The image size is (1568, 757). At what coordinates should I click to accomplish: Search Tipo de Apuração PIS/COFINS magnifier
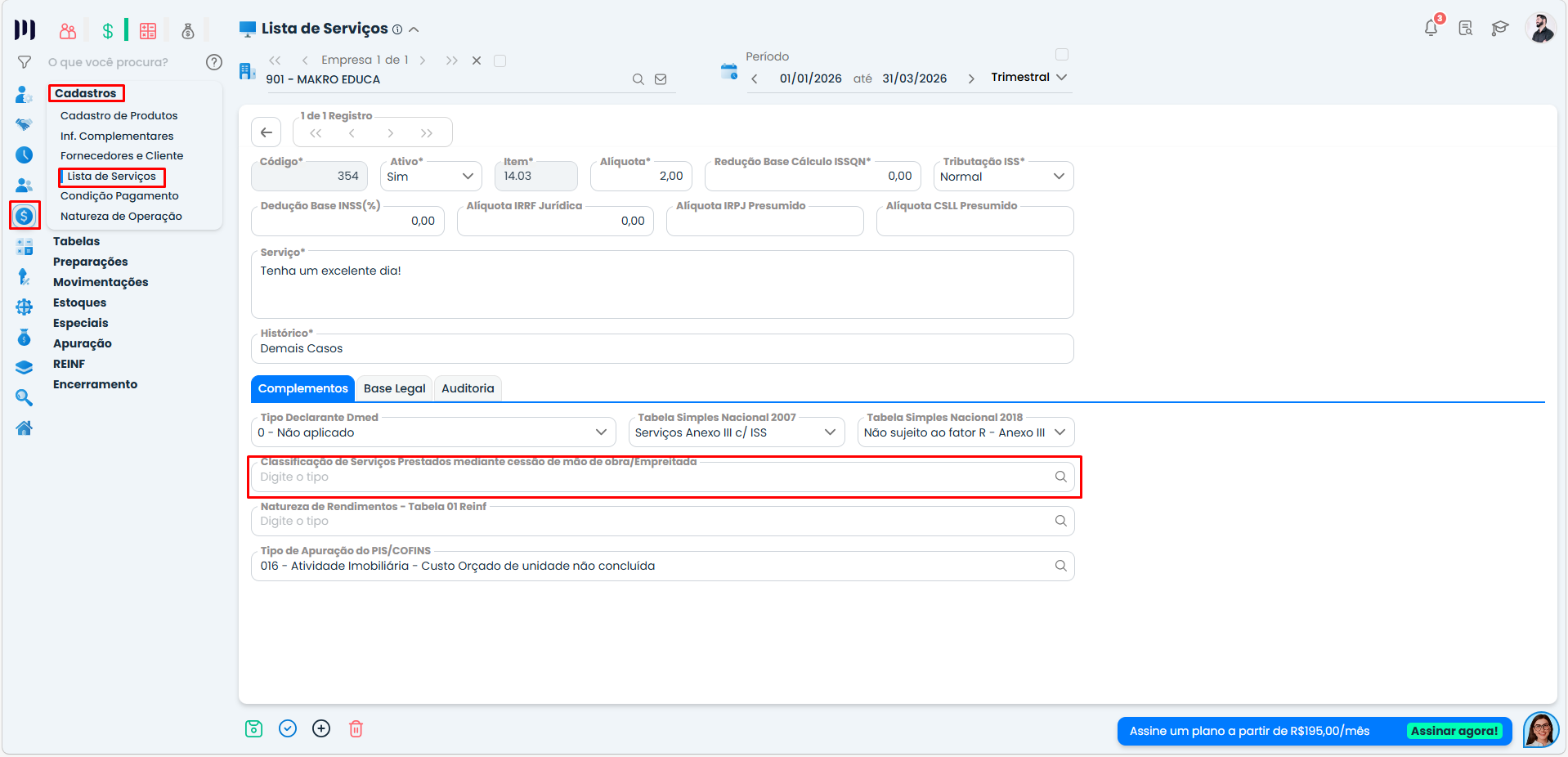(1060, 566)
